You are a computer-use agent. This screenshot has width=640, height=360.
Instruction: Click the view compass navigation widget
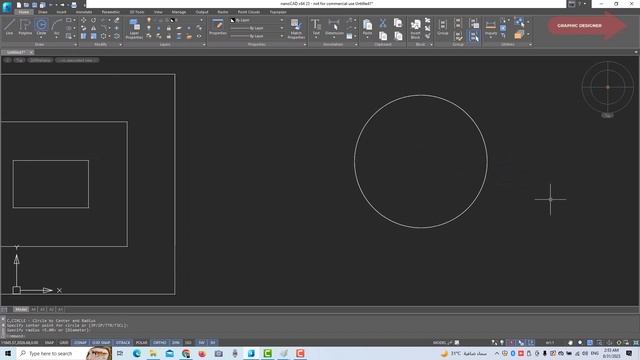tap(608, 87)
